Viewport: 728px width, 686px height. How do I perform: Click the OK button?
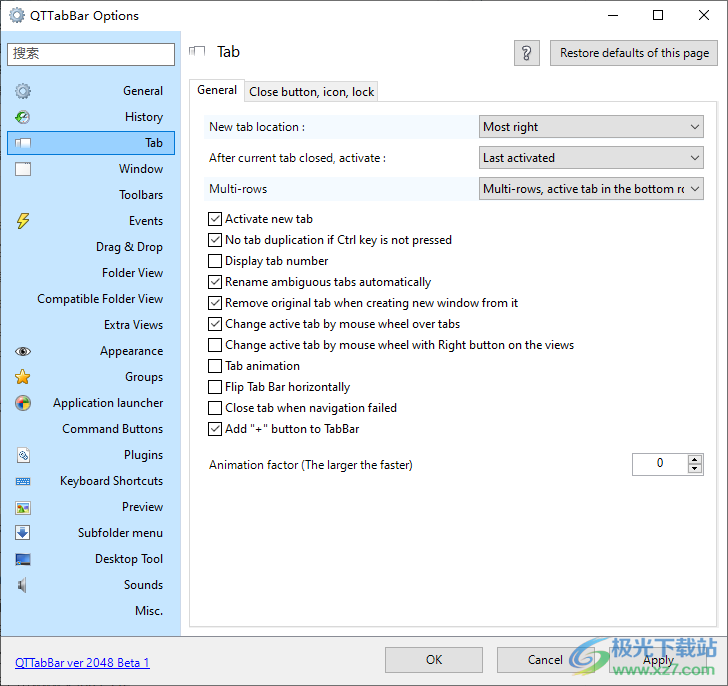click(x=434, y=660)
